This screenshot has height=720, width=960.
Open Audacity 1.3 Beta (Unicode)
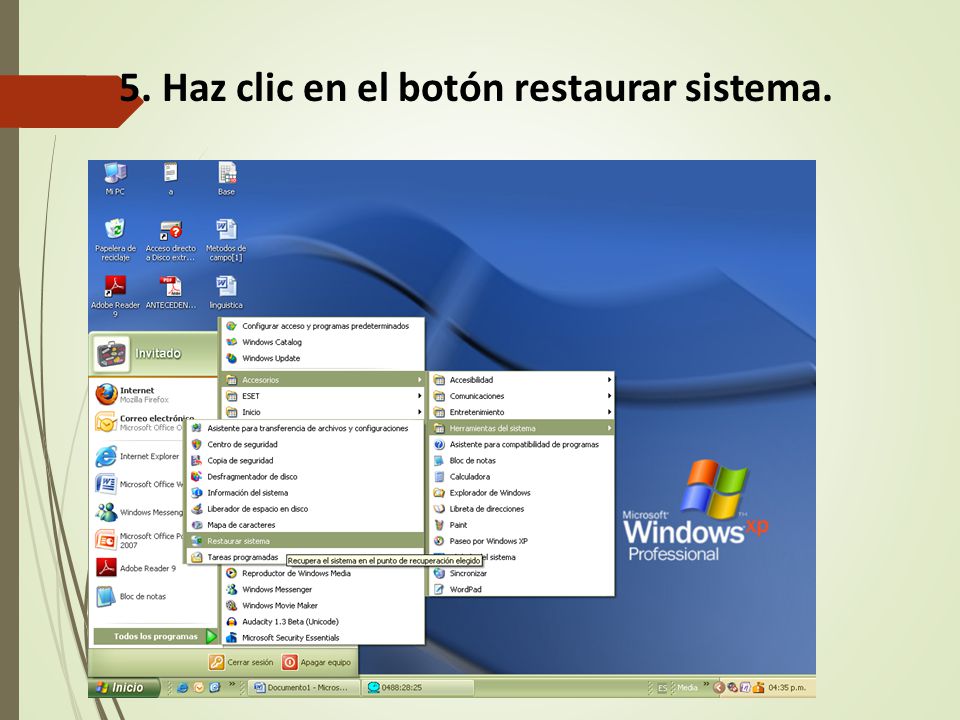point(323,621)
